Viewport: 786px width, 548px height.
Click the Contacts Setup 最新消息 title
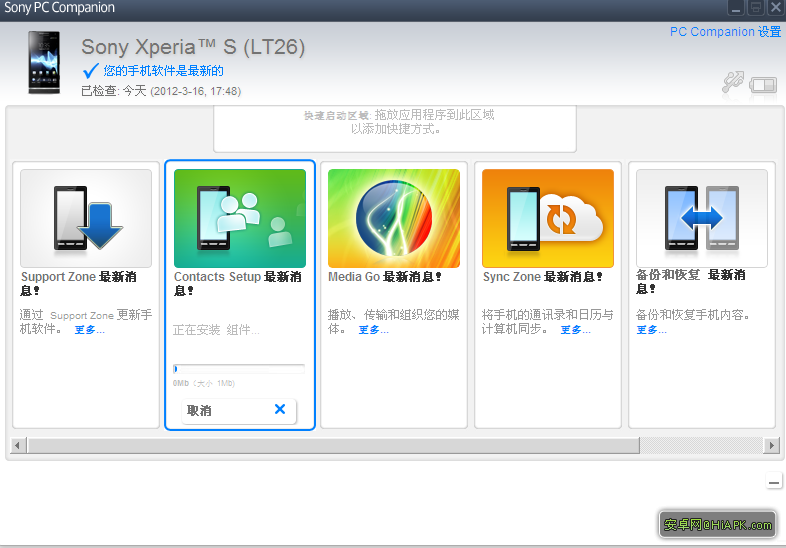point(237,283)
